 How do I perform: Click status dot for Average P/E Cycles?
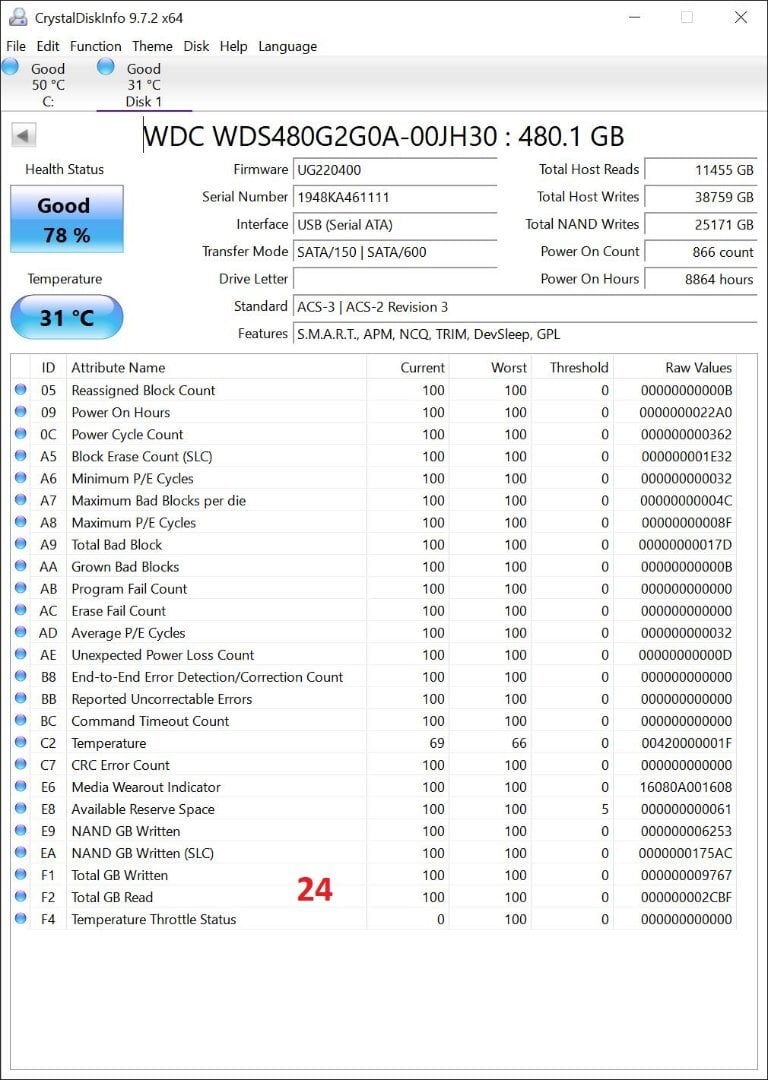[21, 632]
